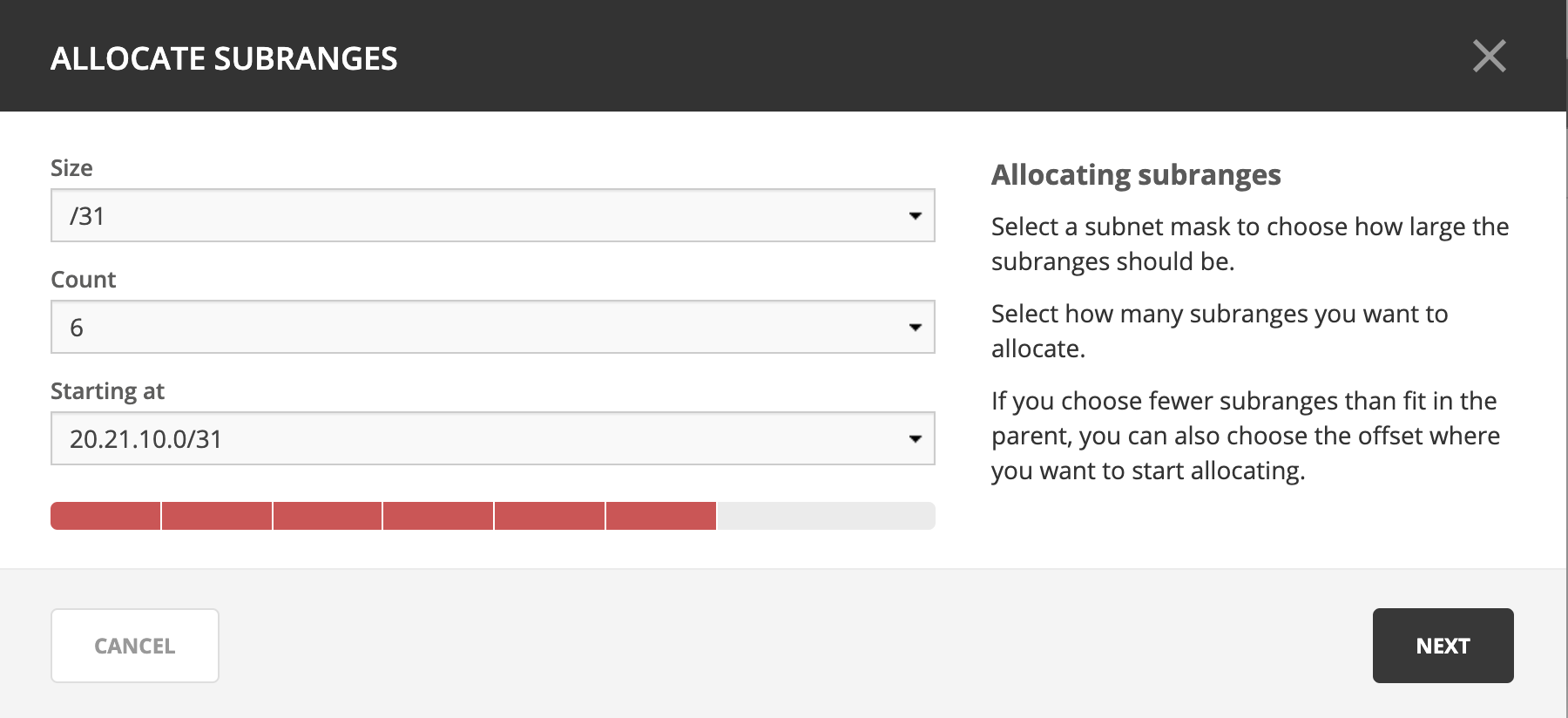Select the fifth red allocation bar segment
Image resolution: width=1568 pixels, height=718 pixels.
[x=550, y=516]
